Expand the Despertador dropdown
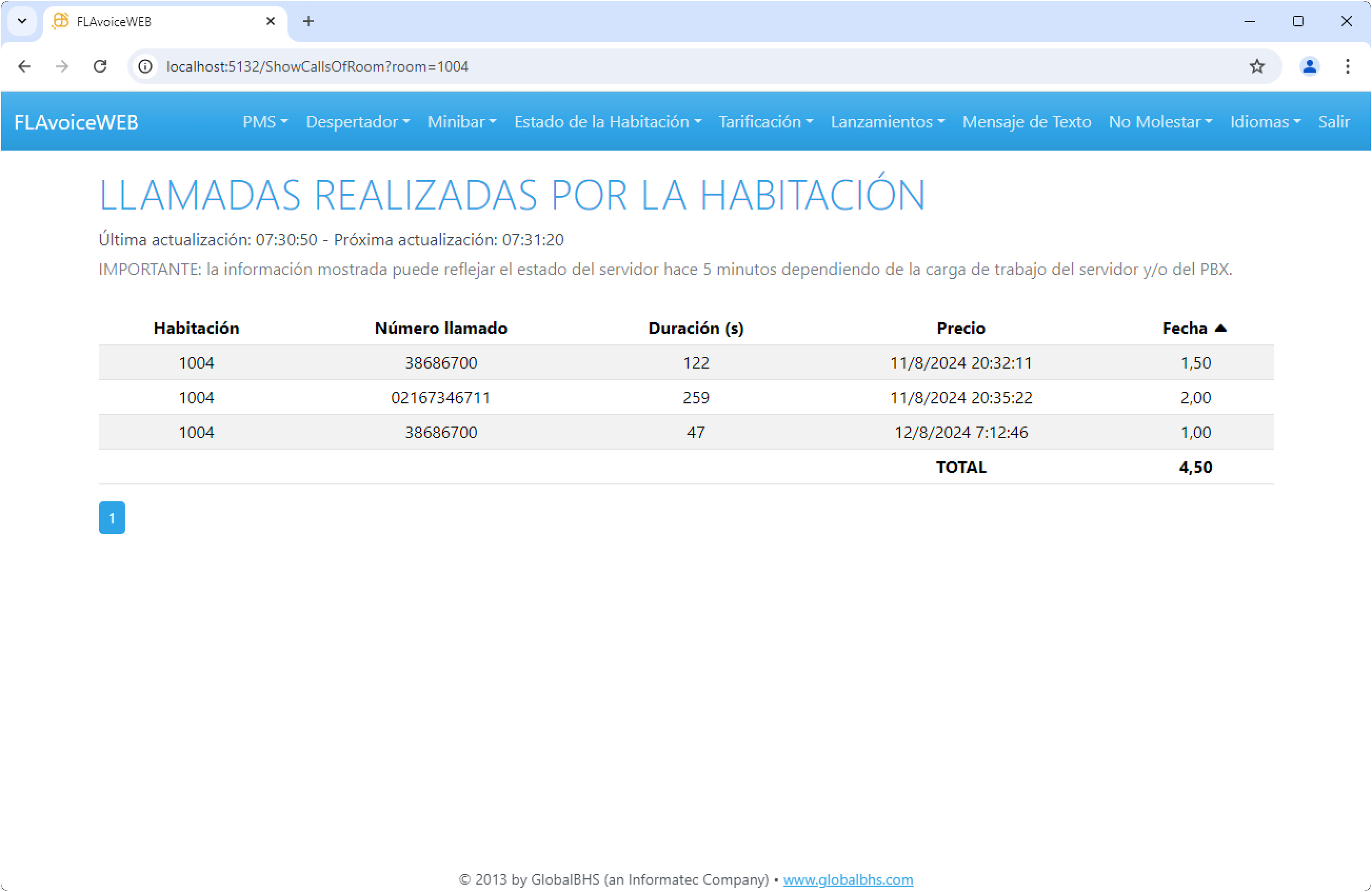This screenshot has width=1372, height=892. click(x=357, y=122)
